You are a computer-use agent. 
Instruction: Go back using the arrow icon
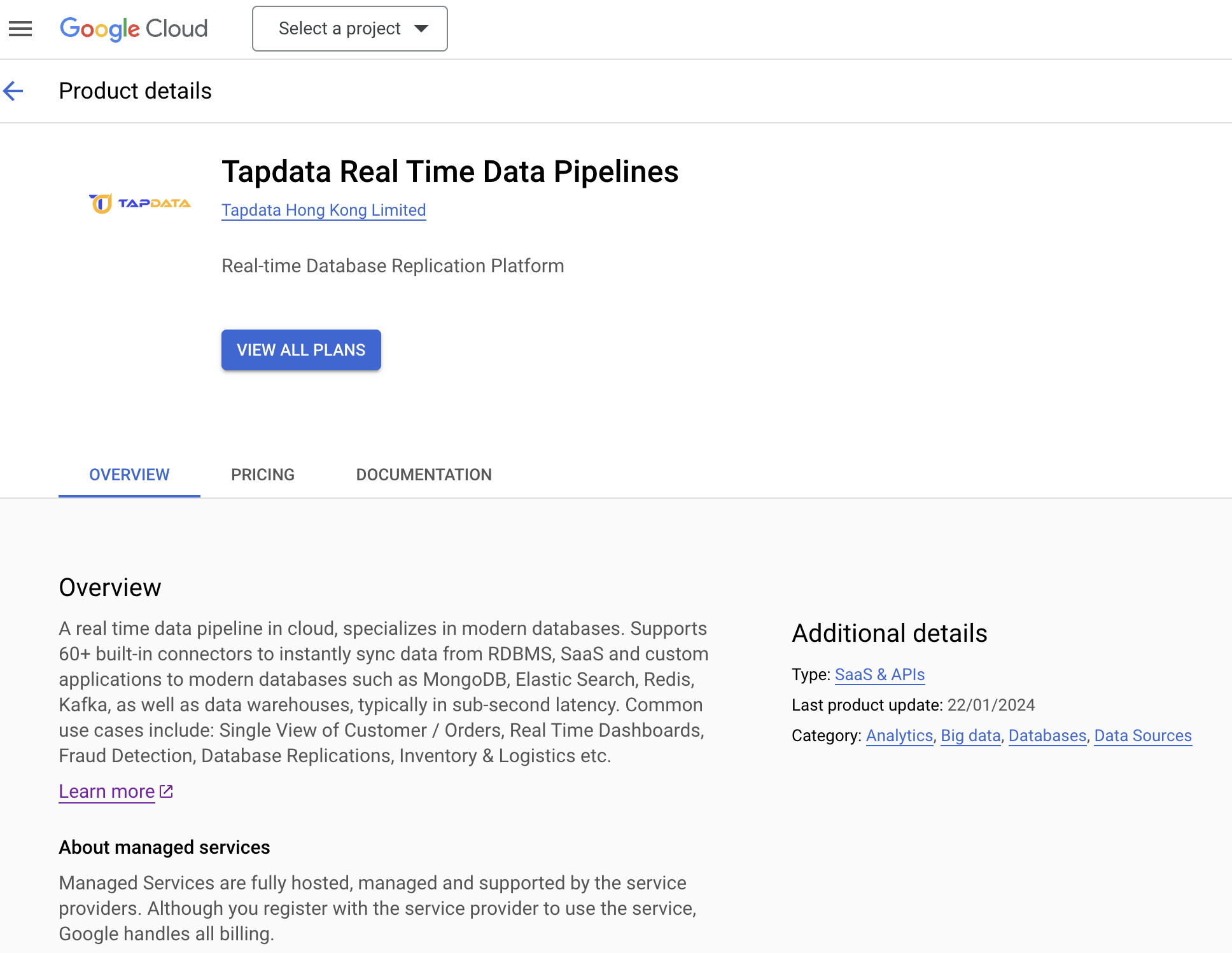13,91
